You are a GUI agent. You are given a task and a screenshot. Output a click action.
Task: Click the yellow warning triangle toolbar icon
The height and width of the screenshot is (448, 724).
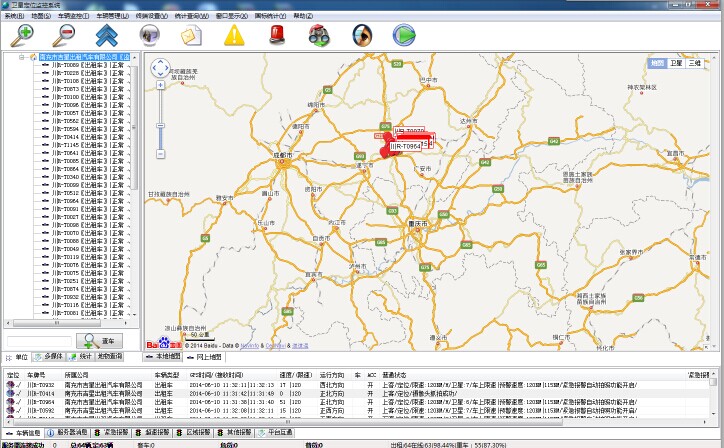click(x=234, y=36)
